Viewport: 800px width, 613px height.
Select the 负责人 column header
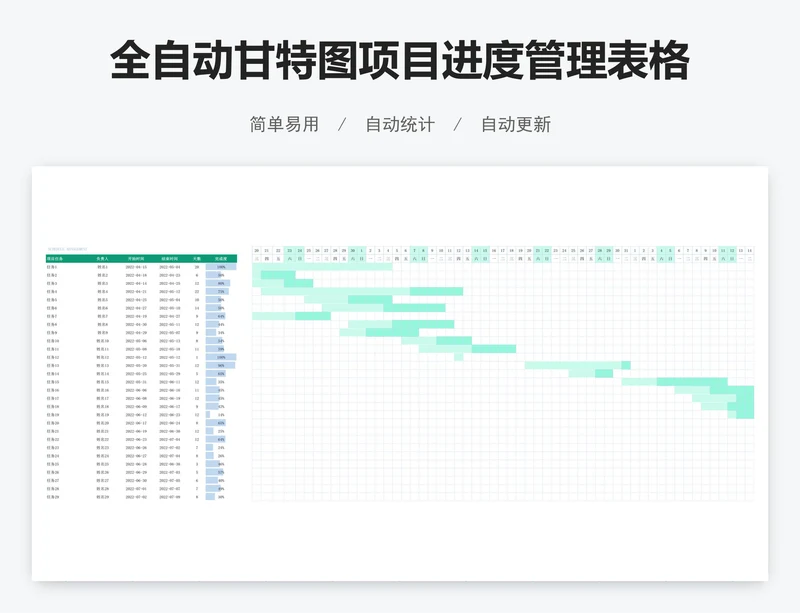(103, 259)
